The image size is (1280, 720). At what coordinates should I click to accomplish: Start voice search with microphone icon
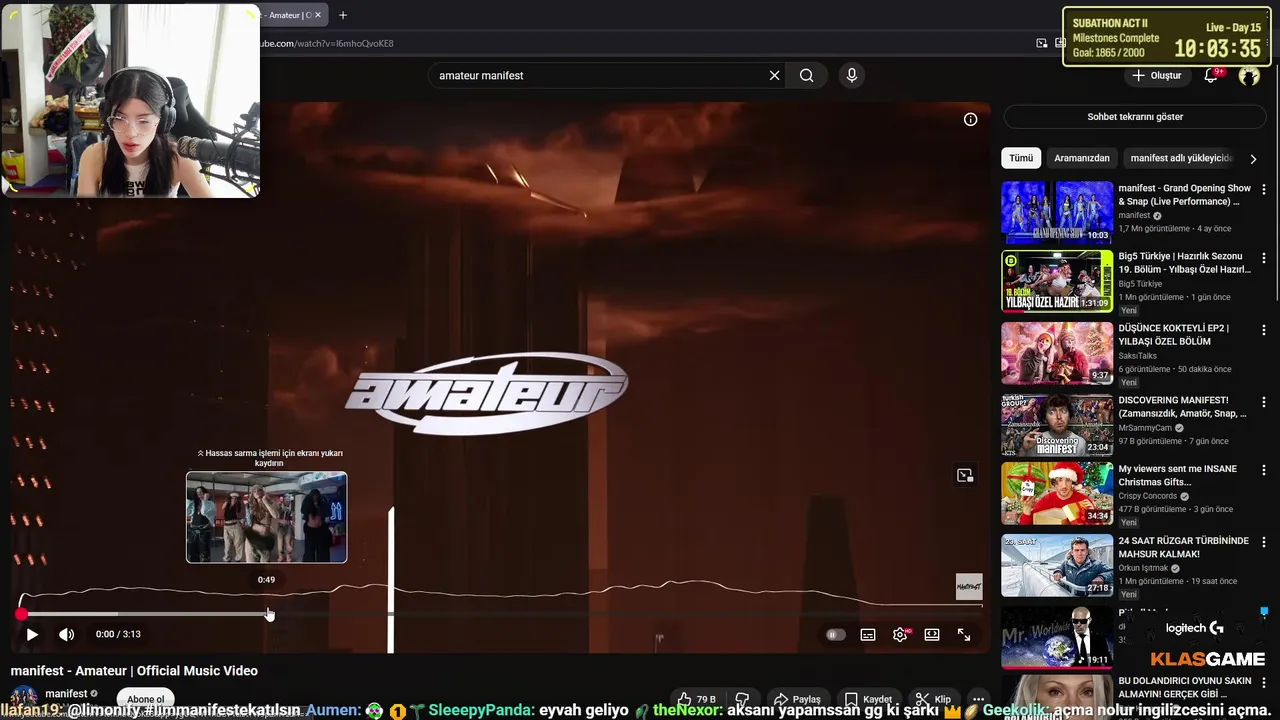[852, 75]
